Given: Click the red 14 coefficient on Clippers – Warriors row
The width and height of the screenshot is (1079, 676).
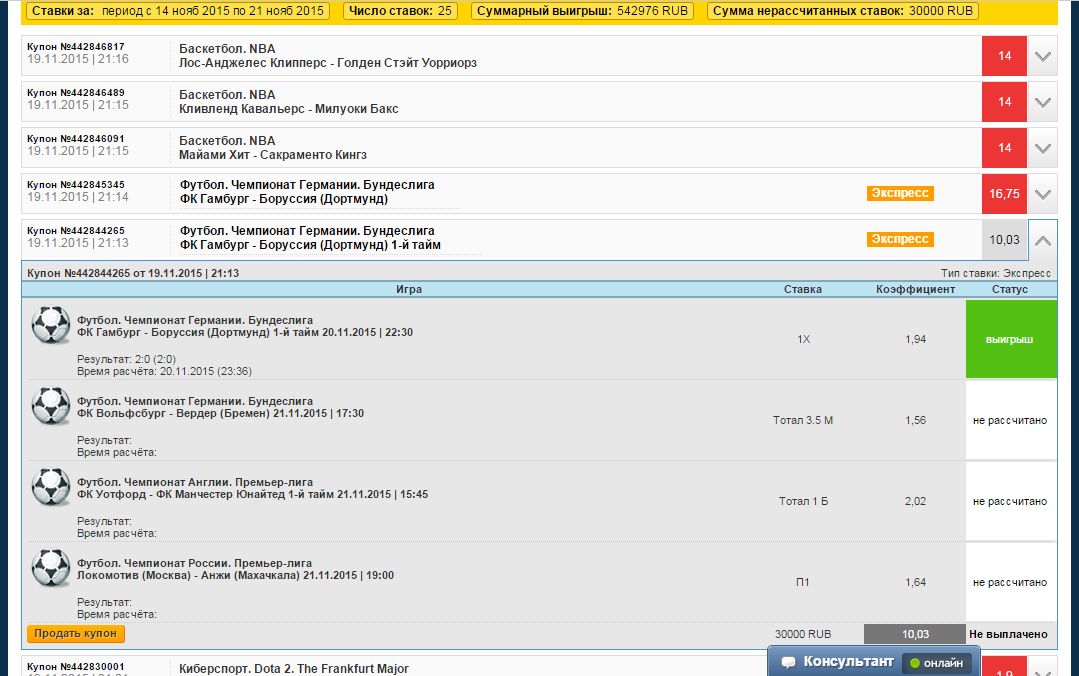Looking at the screenshot, I should point(1004,56).
